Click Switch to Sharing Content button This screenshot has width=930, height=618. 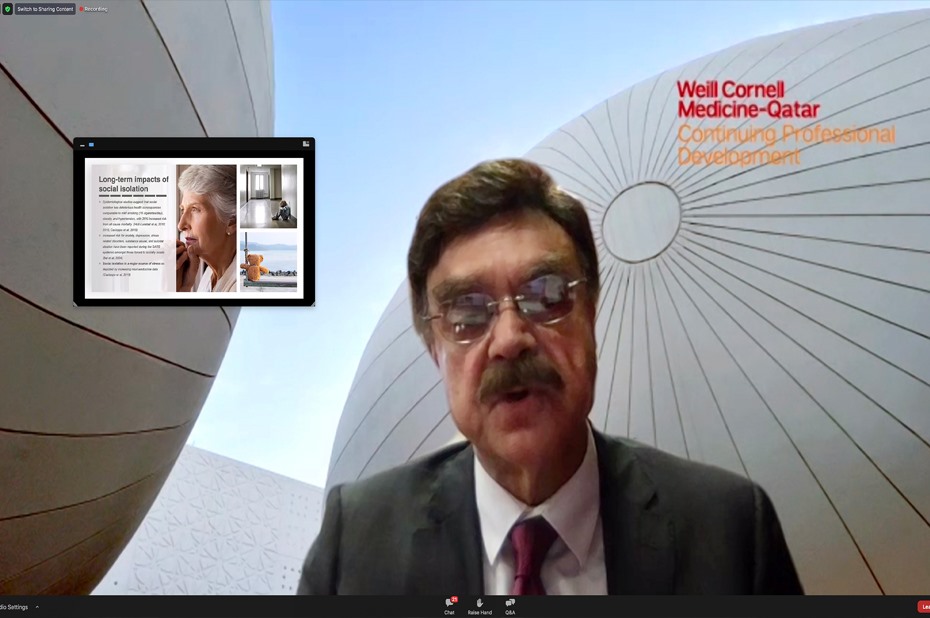[45, 9]
